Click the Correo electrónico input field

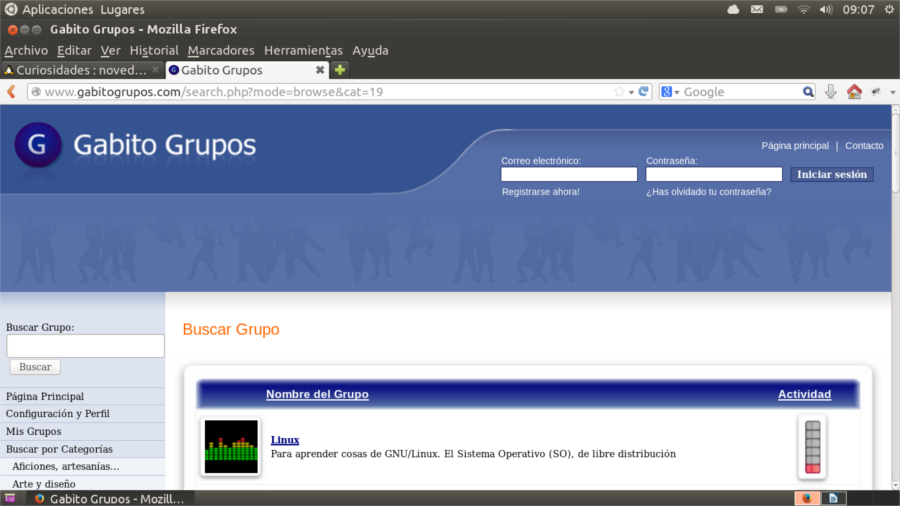(569, 174)
